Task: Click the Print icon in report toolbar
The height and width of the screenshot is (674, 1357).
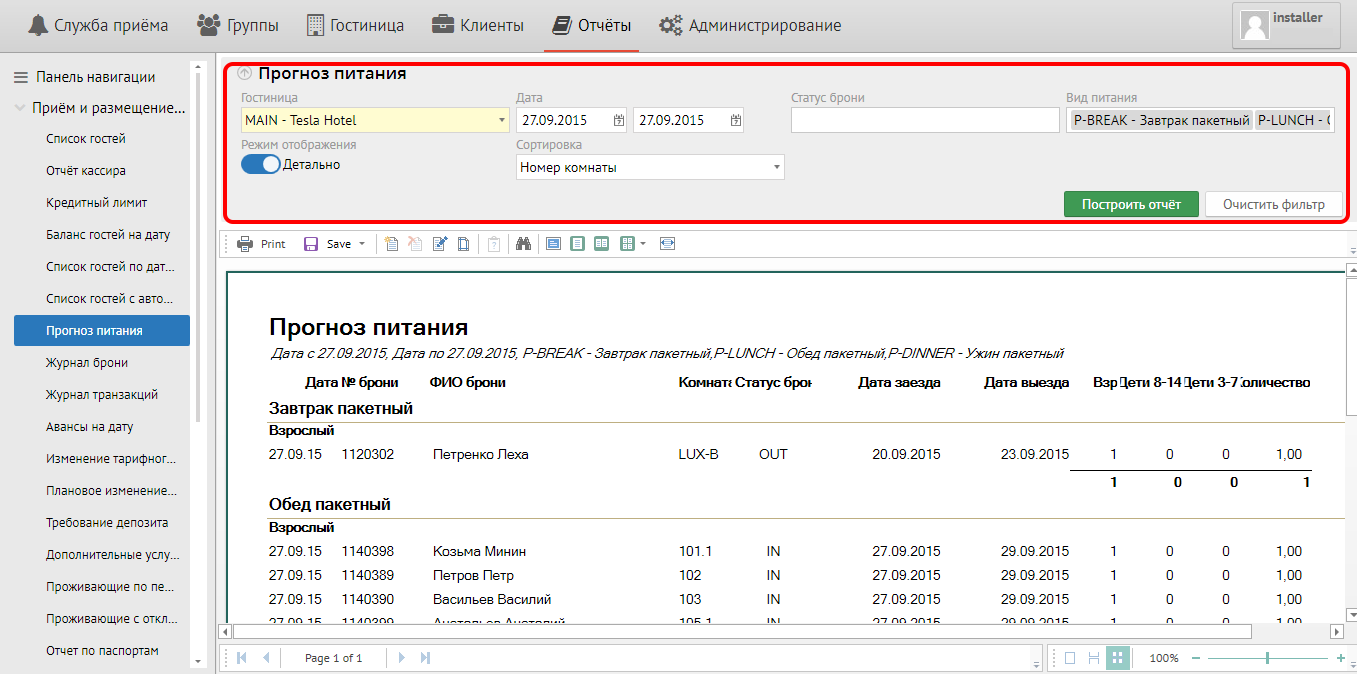Action: point(246,244)
